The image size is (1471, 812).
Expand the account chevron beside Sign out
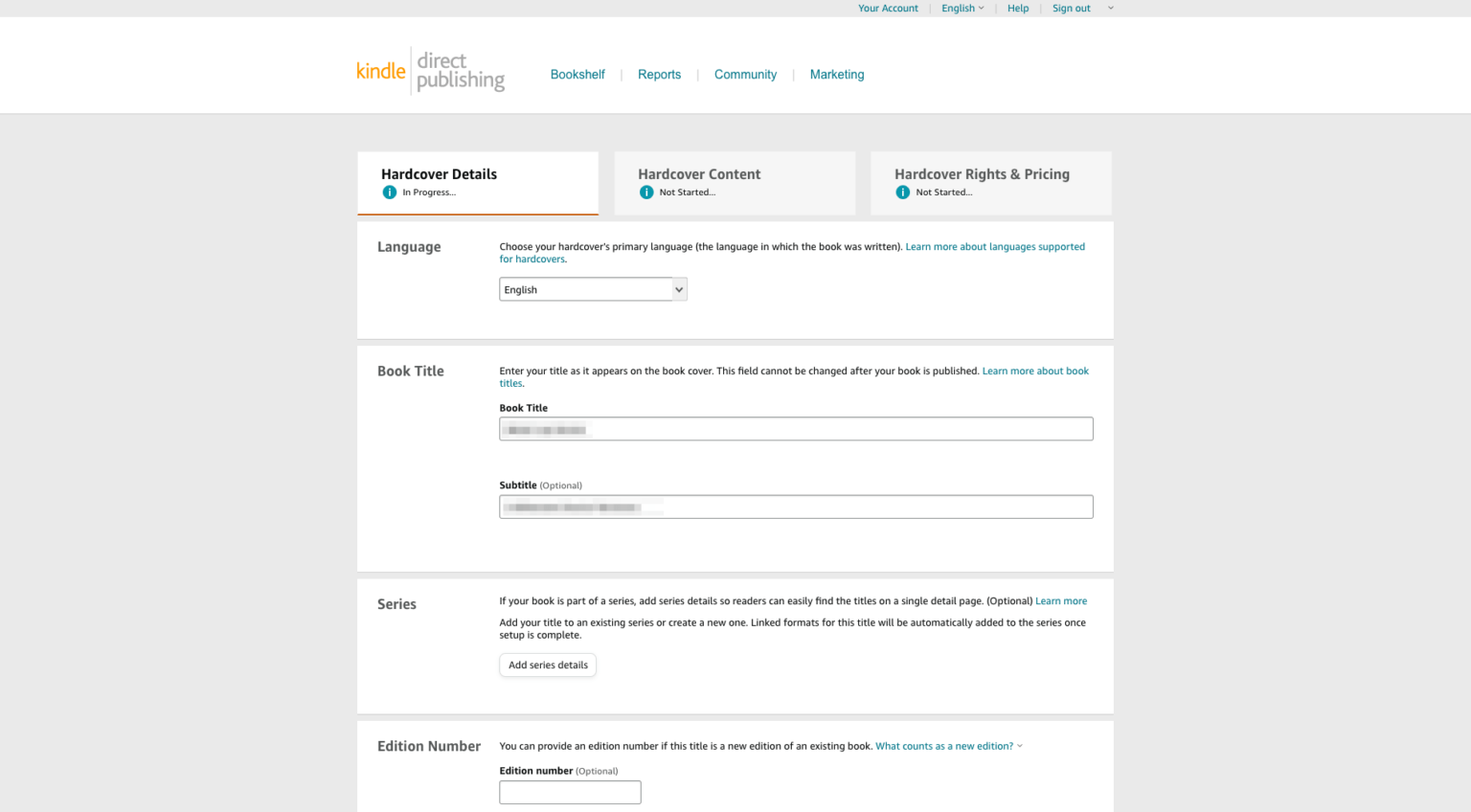pos(1111,9)
